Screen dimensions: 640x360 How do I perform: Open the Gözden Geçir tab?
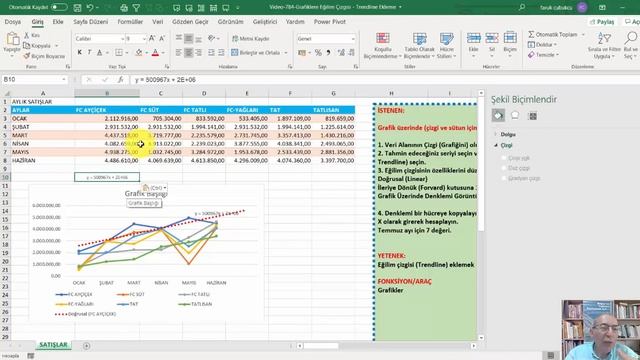pos(190,22)
